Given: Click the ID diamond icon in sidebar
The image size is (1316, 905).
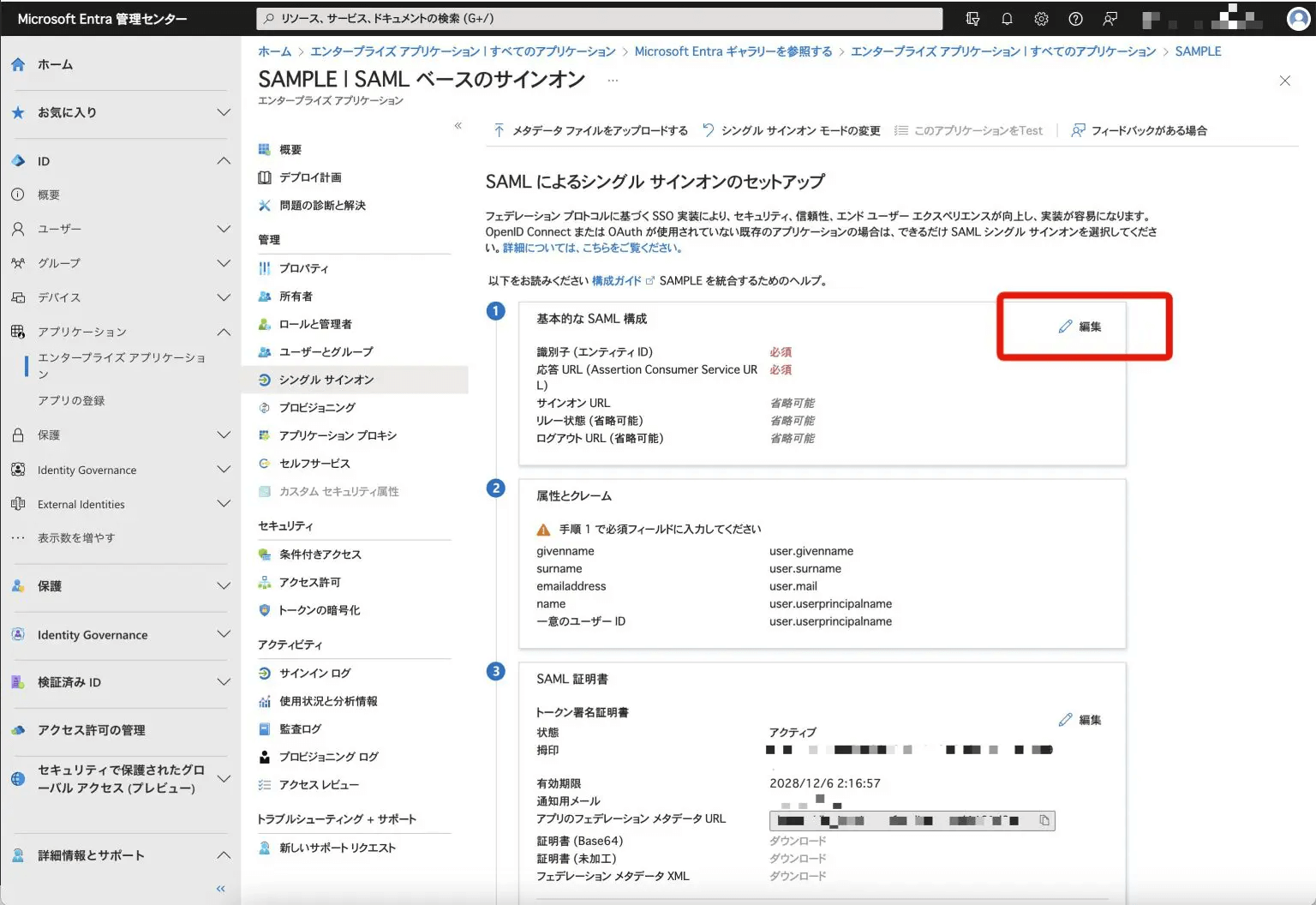Looking at the screenshot, I should [18, 160].
